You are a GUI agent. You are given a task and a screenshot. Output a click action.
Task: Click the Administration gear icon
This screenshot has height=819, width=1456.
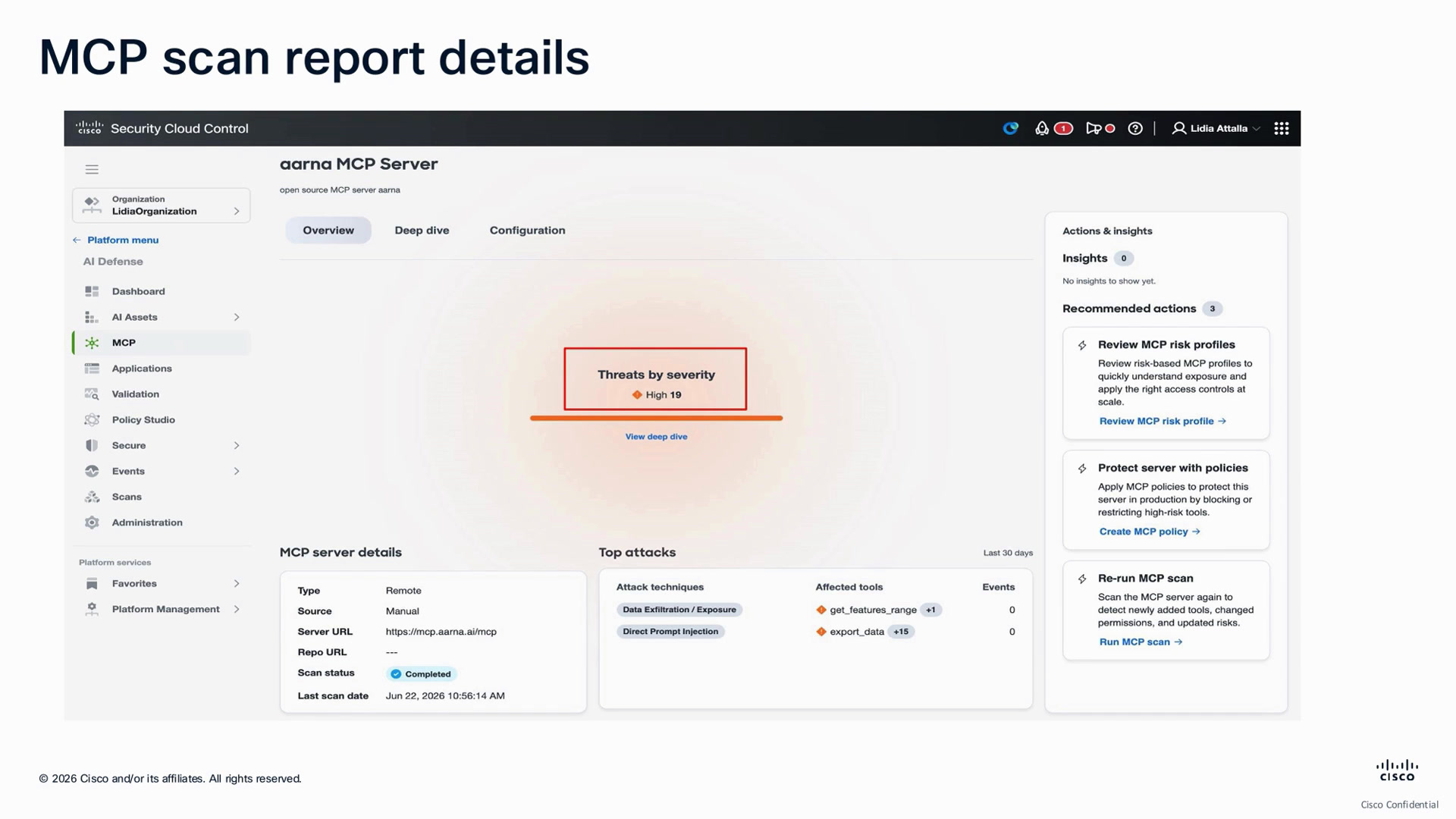point(92,522)
